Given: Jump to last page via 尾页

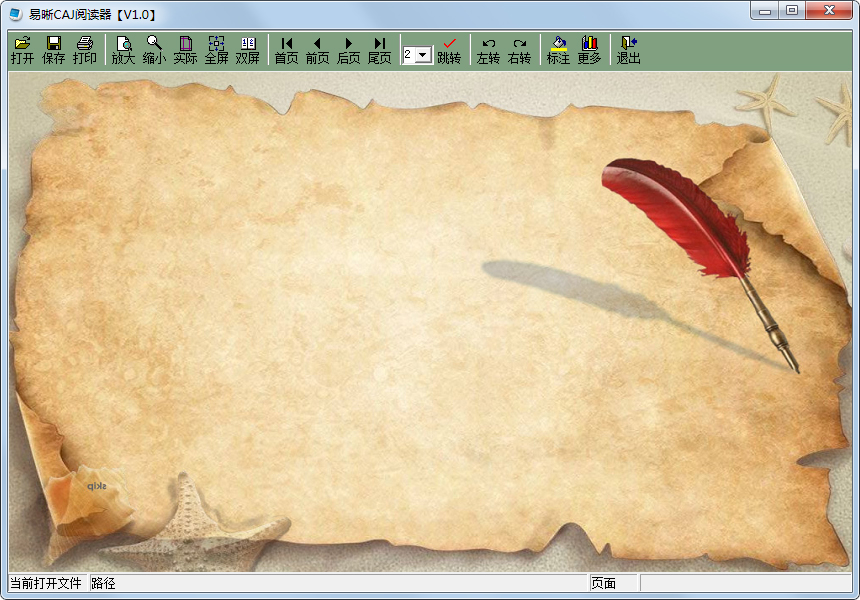Looking at the screenshot, I should point(380,50).
